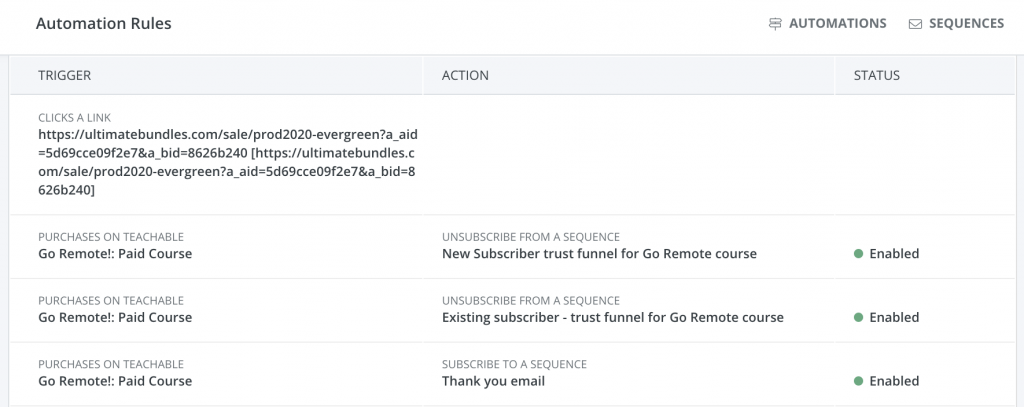The height and width of the screenshot is (407, 1024).
Task: Select the last Go Remote!: Paid Course trigger
Action: [x=115, y=381]
